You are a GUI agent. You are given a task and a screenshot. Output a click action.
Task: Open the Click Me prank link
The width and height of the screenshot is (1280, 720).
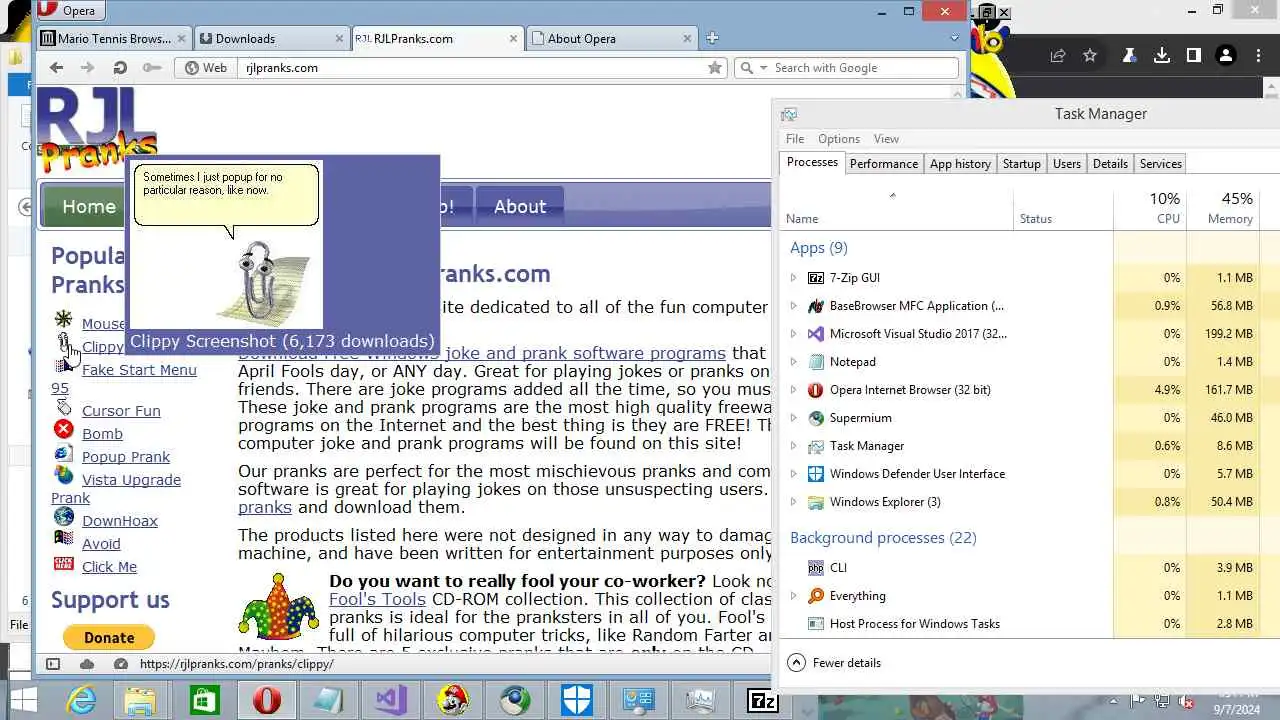point(109,567)
